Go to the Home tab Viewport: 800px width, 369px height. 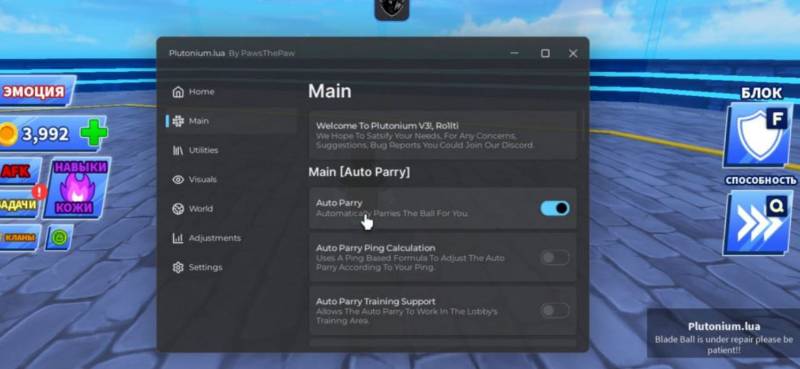(232, 92)
